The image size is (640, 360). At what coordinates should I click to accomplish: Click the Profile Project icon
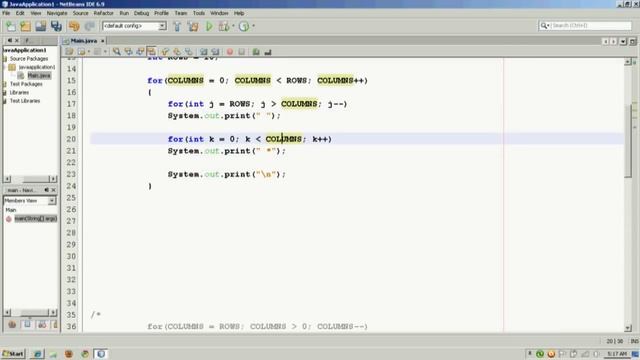[244, 26]
